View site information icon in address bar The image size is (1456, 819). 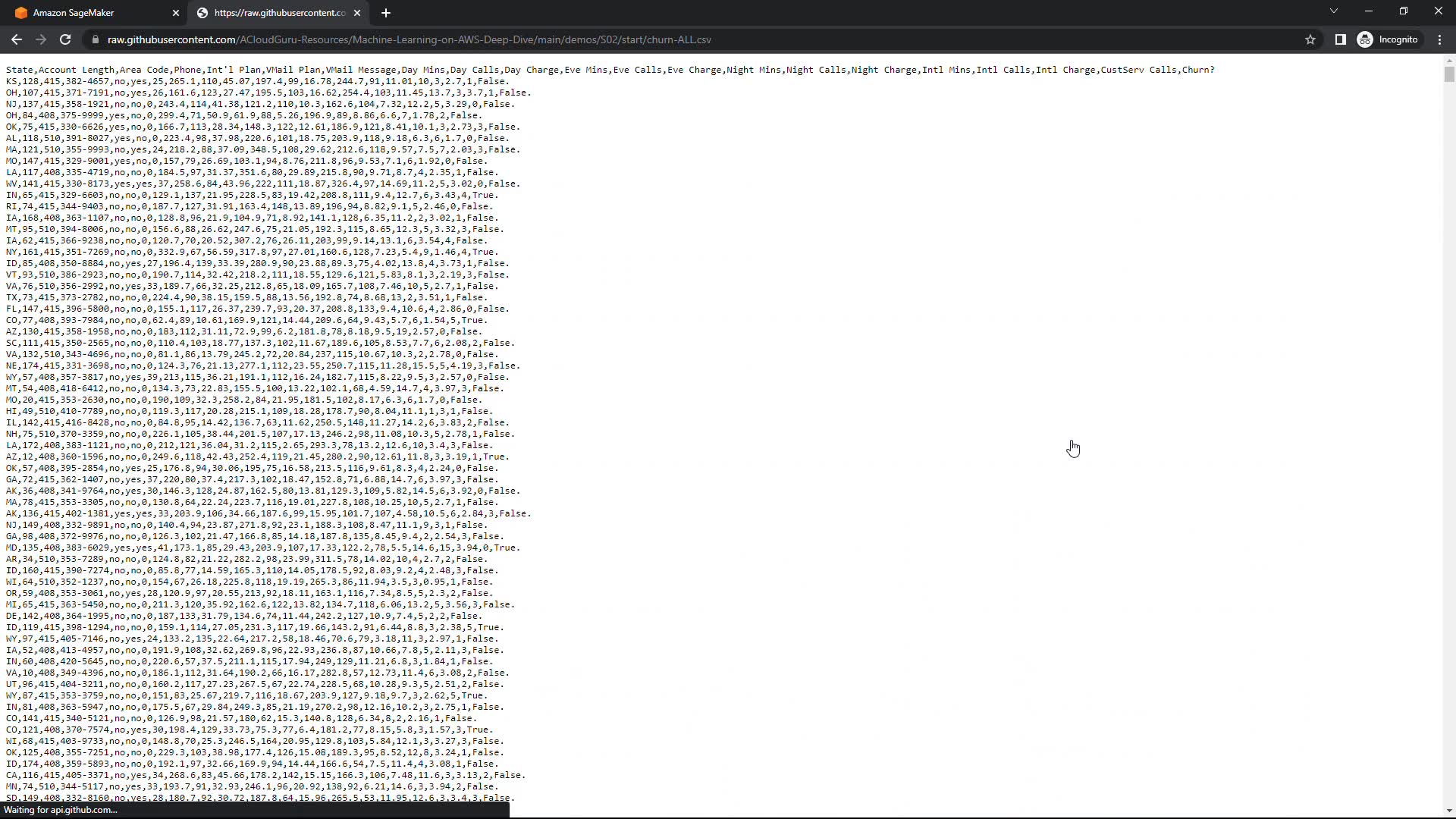click(x=94, y=39)
